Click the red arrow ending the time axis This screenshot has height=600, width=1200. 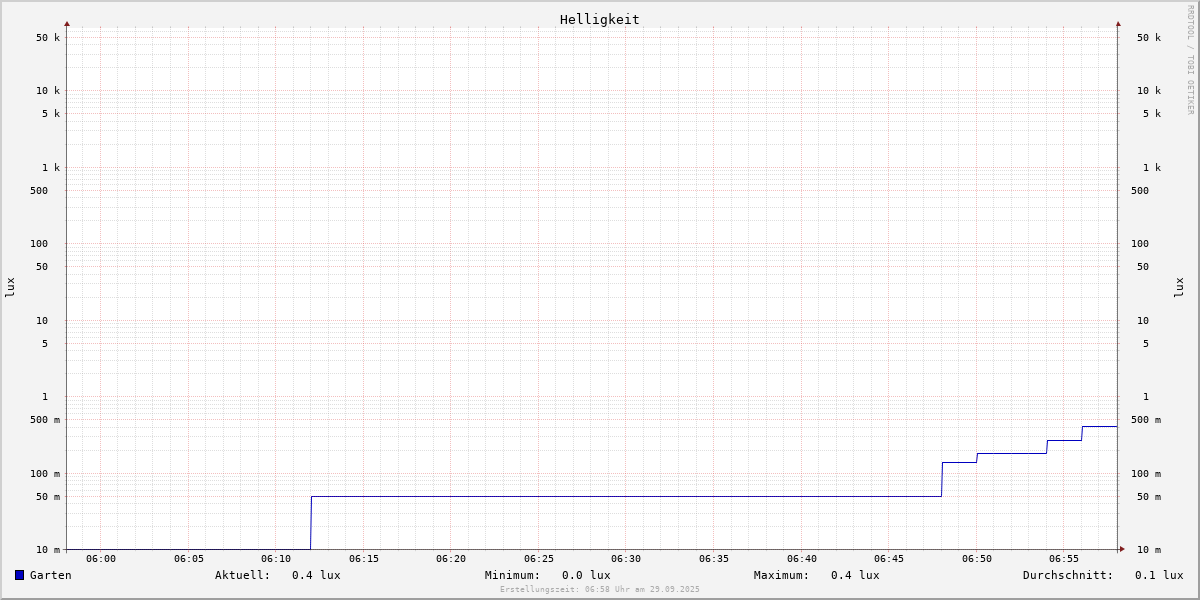[x=1122, y=549]
